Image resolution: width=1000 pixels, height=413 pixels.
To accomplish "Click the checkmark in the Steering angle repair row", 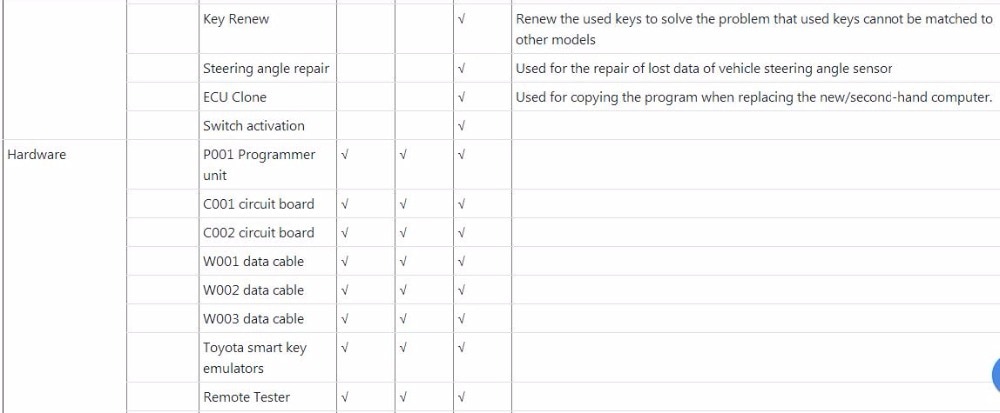I will coord(462,69).
